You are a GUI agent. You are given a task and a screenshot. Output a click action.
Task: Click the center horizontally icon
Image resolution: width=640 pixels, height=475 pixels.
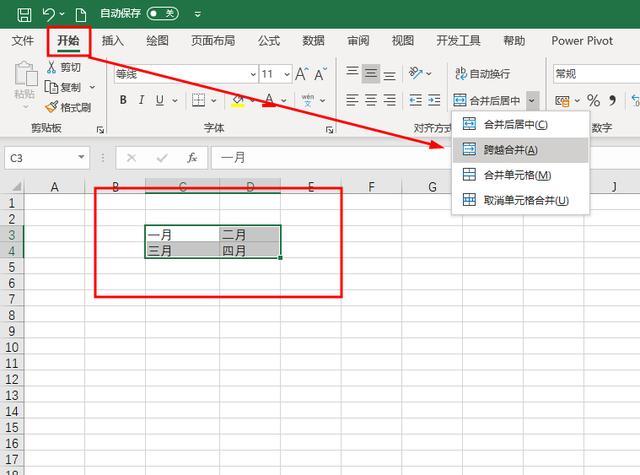[x=371, y=100]
